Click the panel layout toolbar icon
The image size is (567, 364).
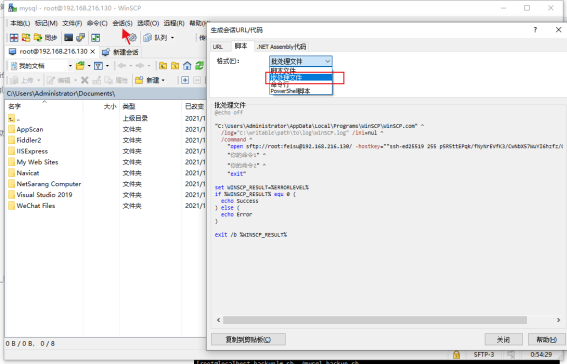[95, 38]
